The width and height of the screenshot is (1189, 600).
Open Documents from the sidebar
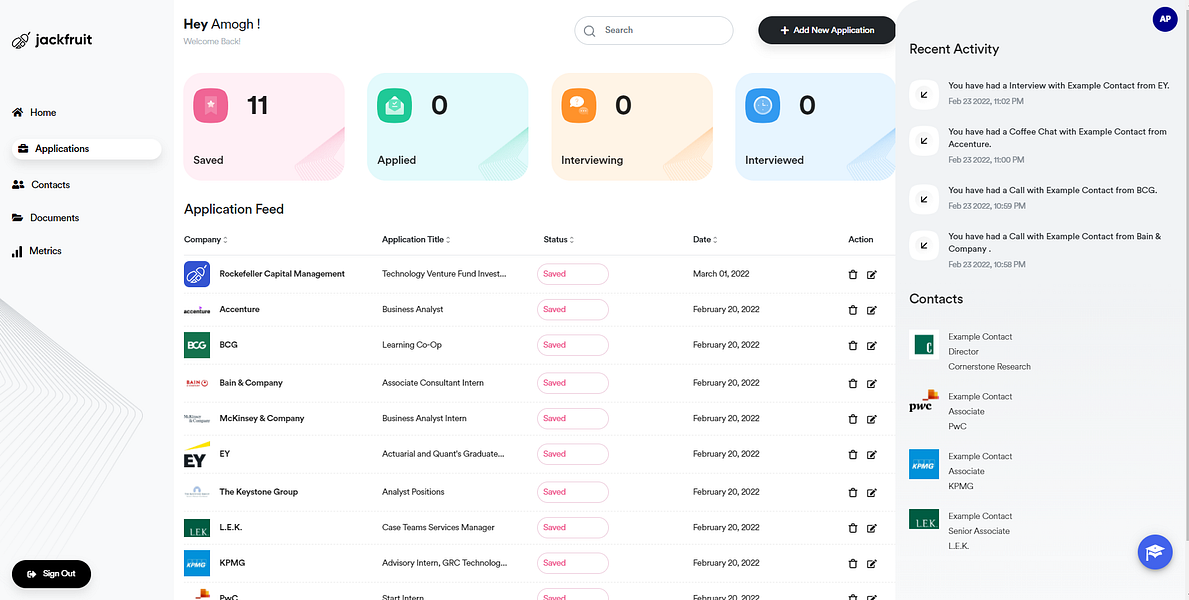pos(45,218)
